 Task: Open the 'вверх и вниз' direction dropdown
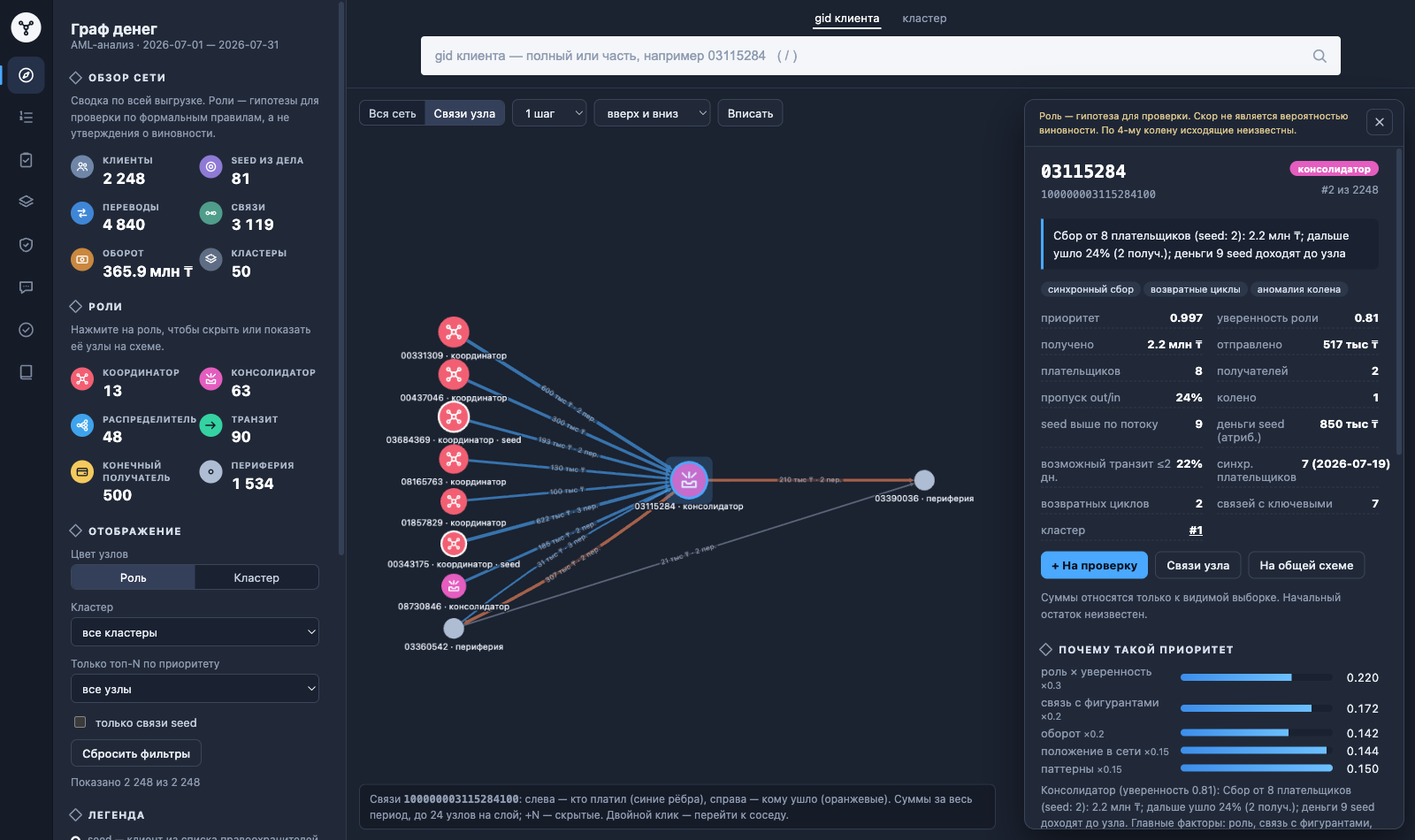pyautogui.click(x=653, y=113)
